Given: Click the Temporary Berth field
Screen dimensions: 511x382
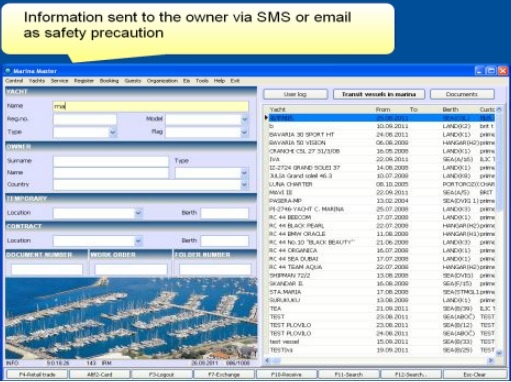Looking at the screenshot, I should [x=225, y=213].
